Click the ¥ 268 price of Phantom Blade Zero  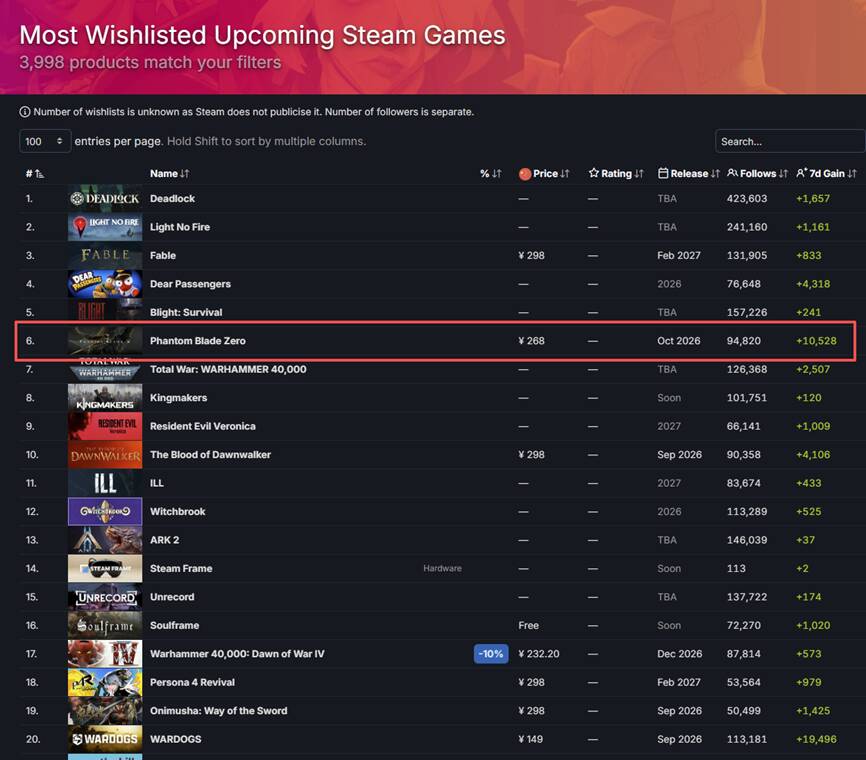point(531,341)
